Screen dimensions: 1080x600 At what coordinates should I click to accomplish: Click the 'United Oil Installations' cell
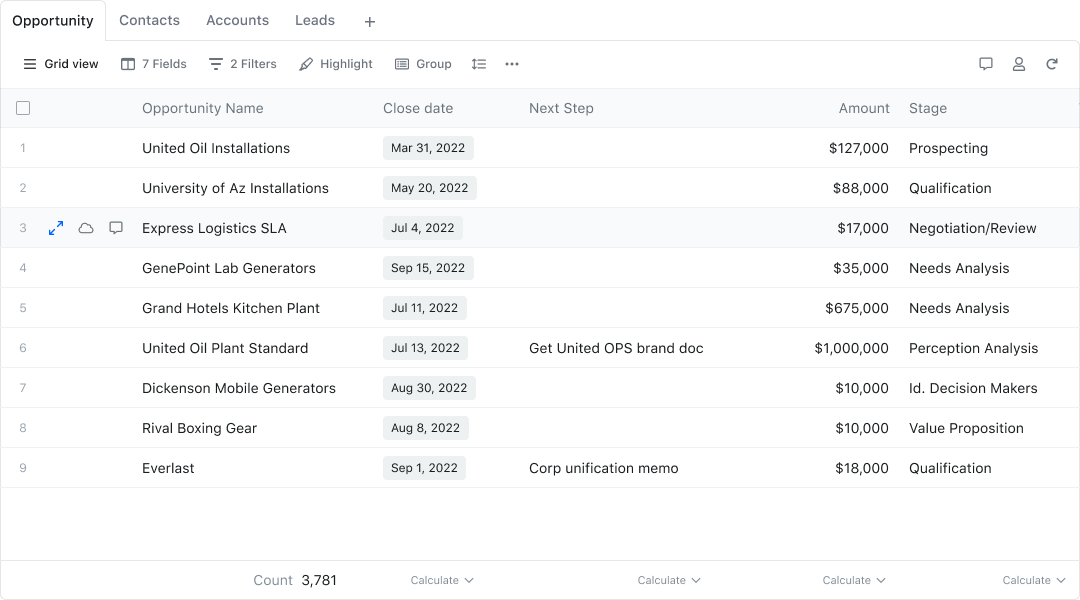click(x=216, y=148)
